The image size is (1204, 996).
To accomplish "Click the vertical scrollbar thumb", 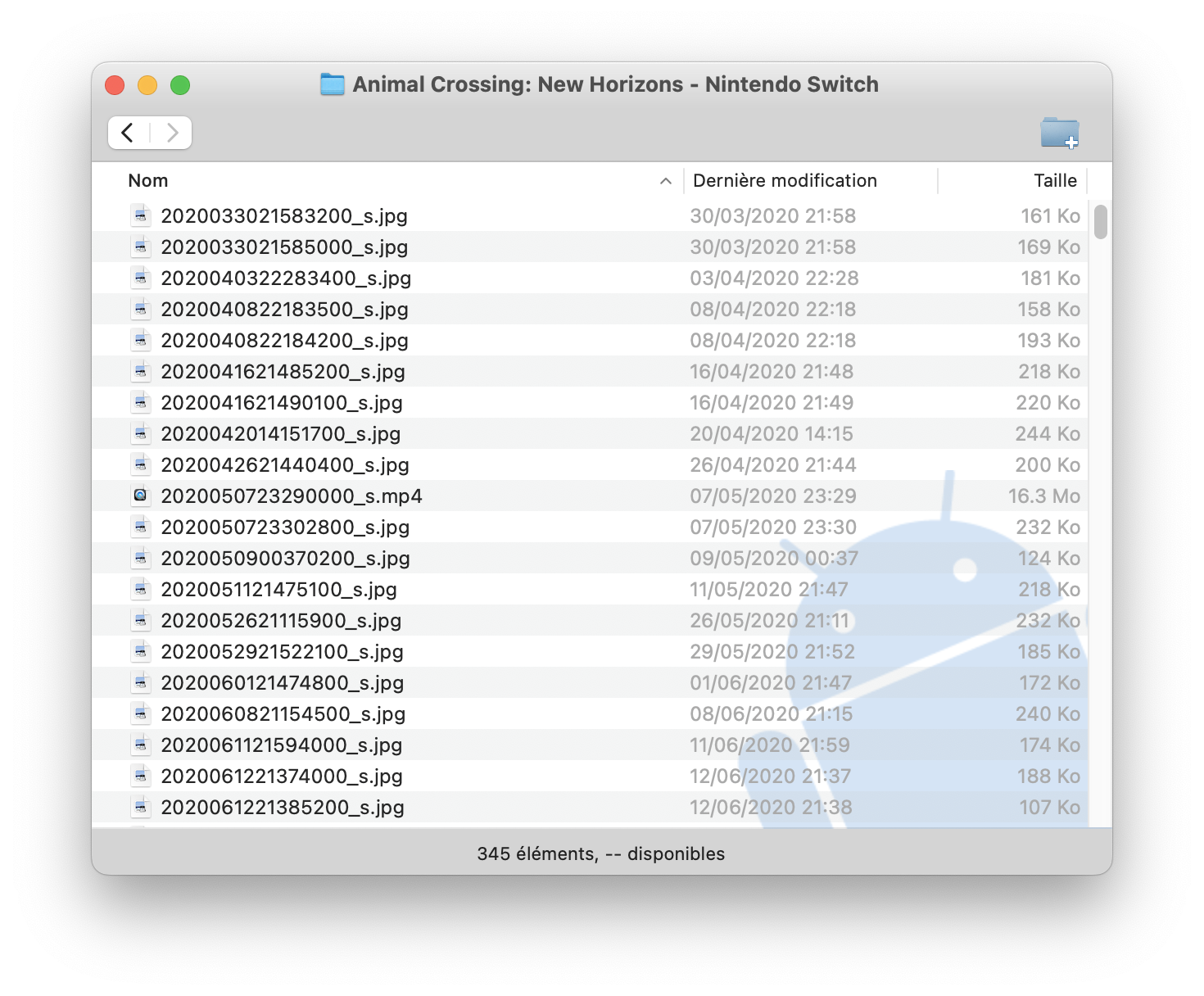I will click(x=1101, y=221).
